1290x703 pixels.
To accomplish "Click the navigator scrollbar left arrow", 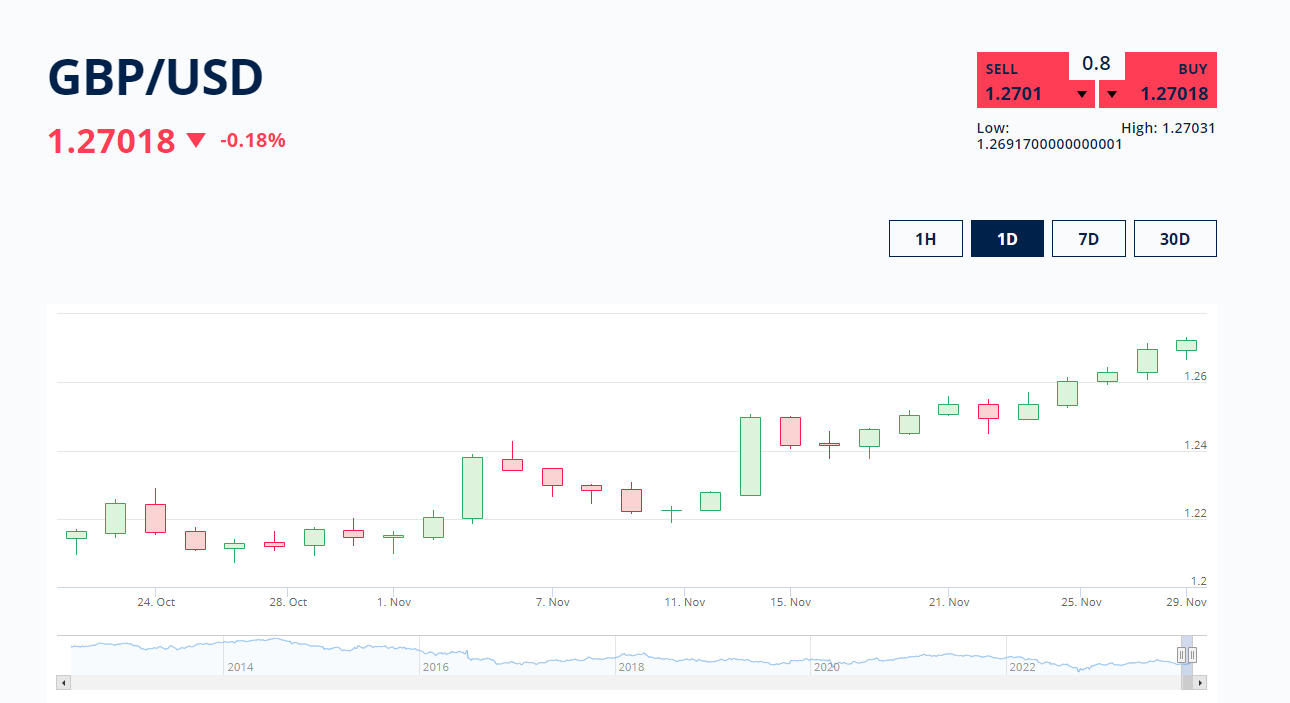I will pyautogui.click(x=63, y=683).
